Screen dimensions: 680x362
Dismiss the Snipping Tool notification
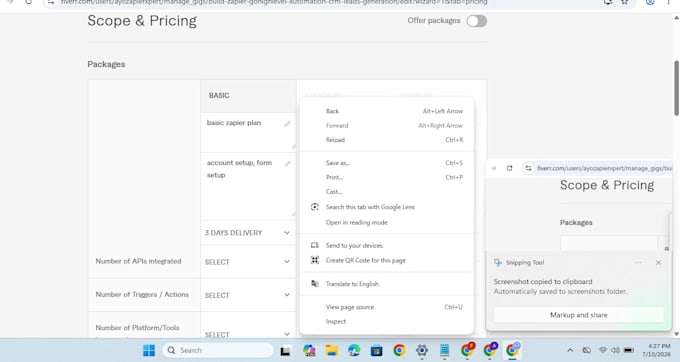click(x=658, y=262)
